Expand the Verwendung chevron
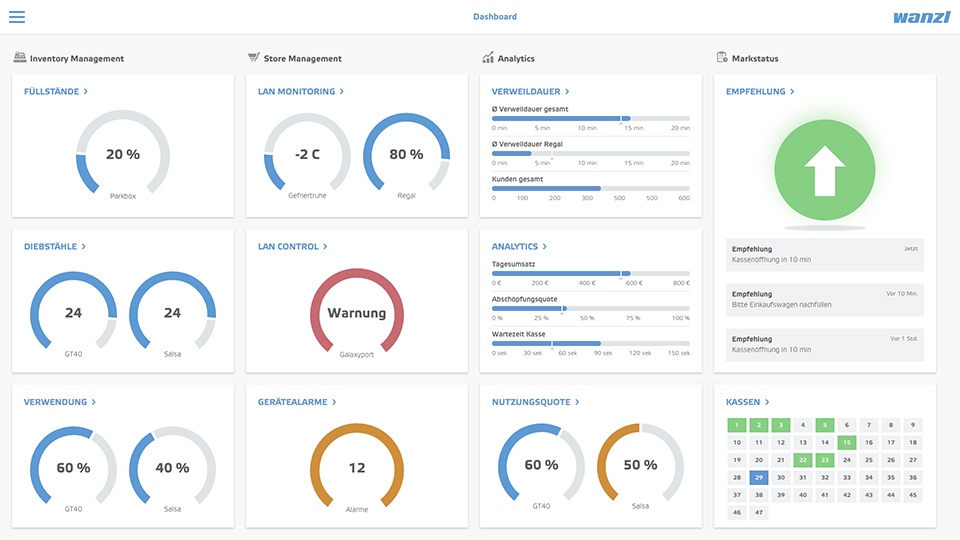Image resolution: width=960 pixels, height=540 pixels. (x=94, y=402)
